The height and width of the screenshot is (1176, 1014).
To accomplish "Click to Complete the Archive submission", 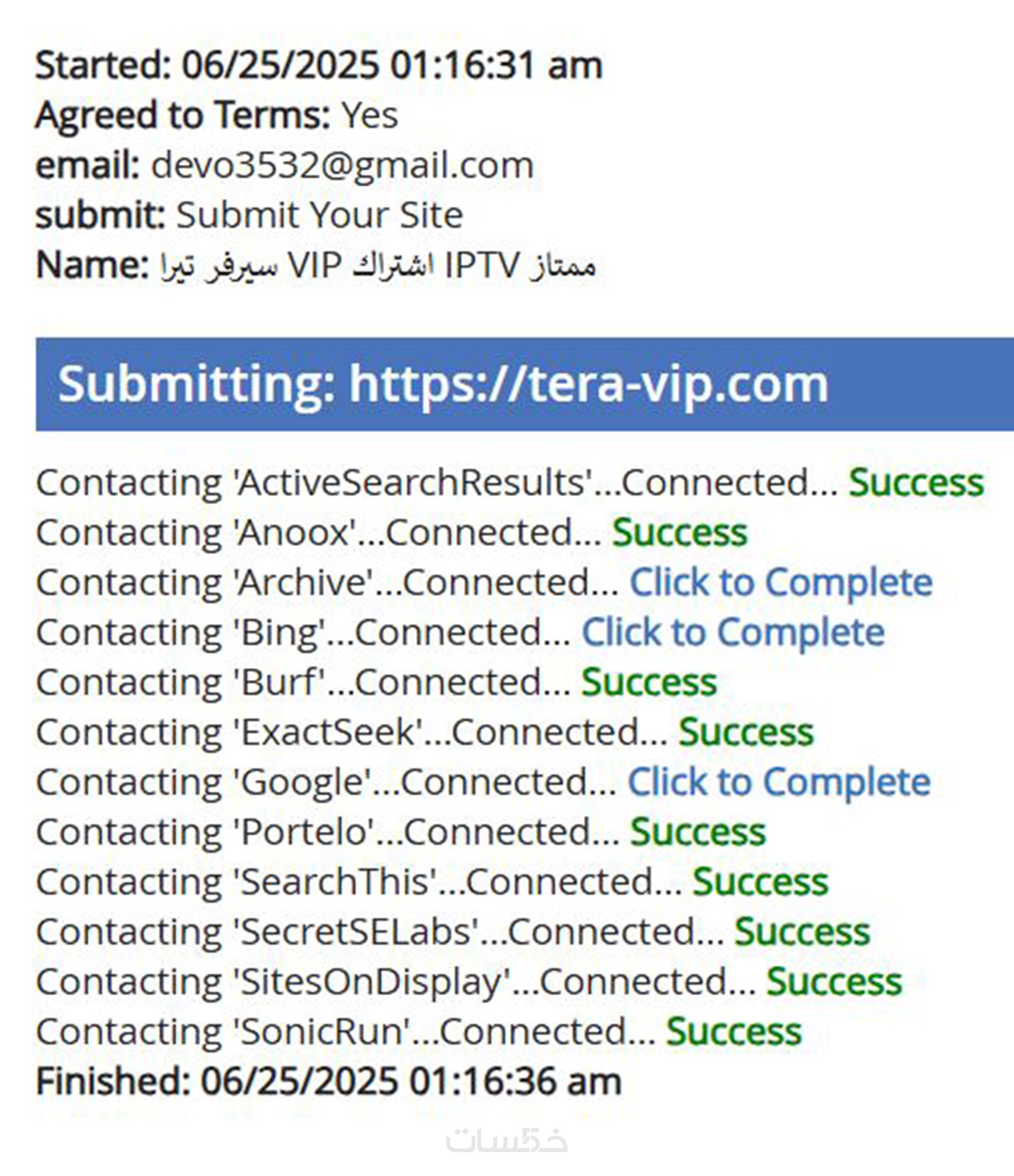I will pyautogui.click(x=781, y=582).
